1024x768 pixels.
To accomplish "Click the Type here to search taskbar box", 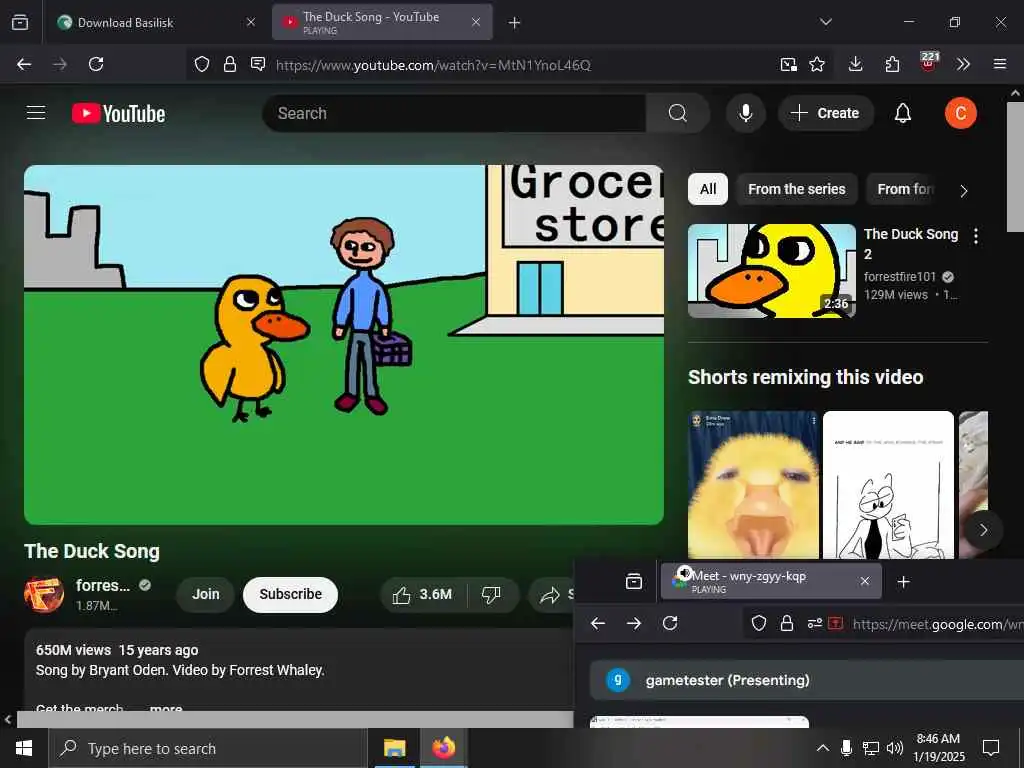I will 208,748.
